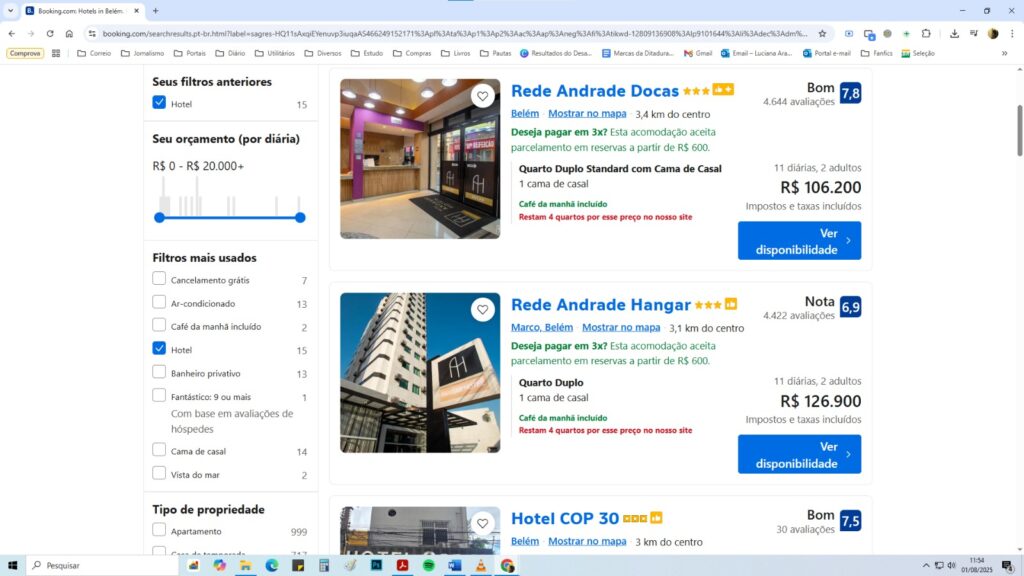Select Banheiro privativo checkbox
This screenshot has width=1024, height=576.
159,372
